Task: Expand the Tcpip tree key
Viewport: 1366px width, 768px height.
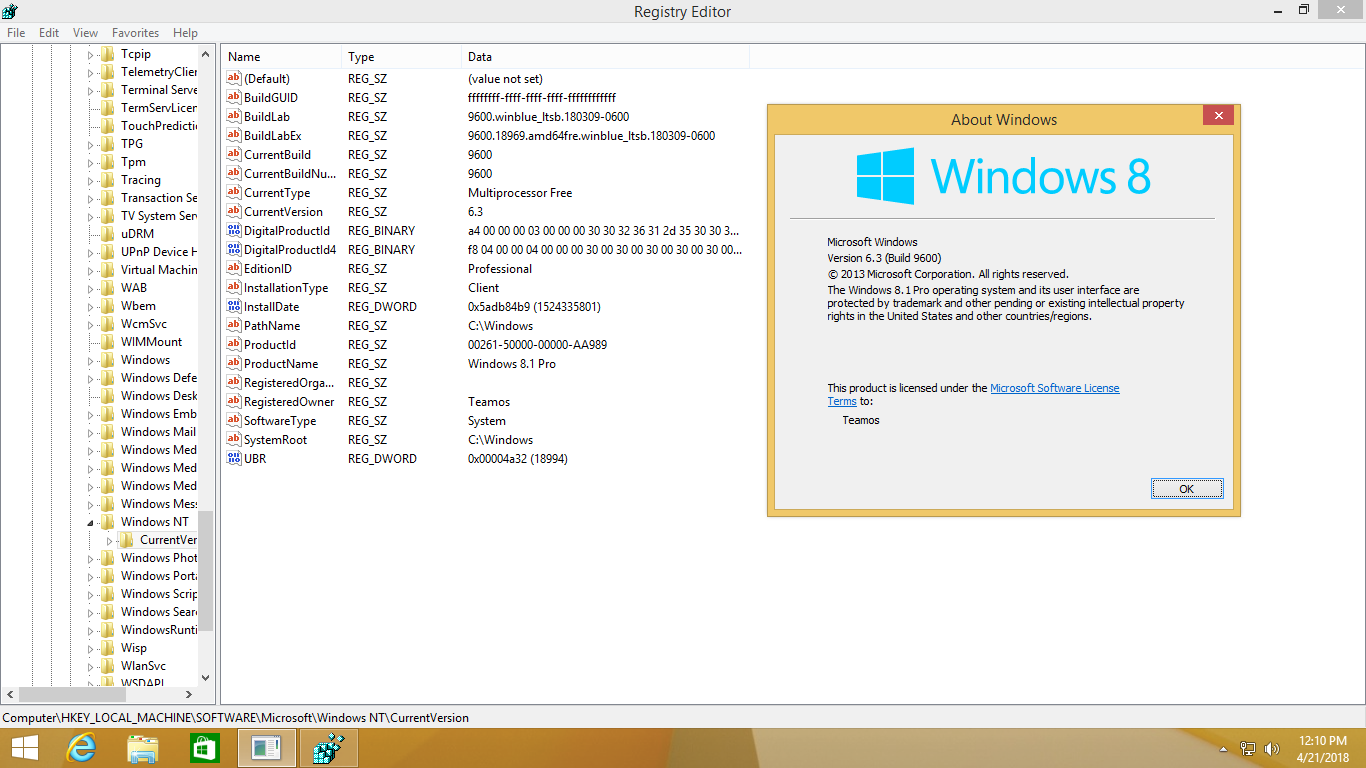Action: [x=90, y=54]
